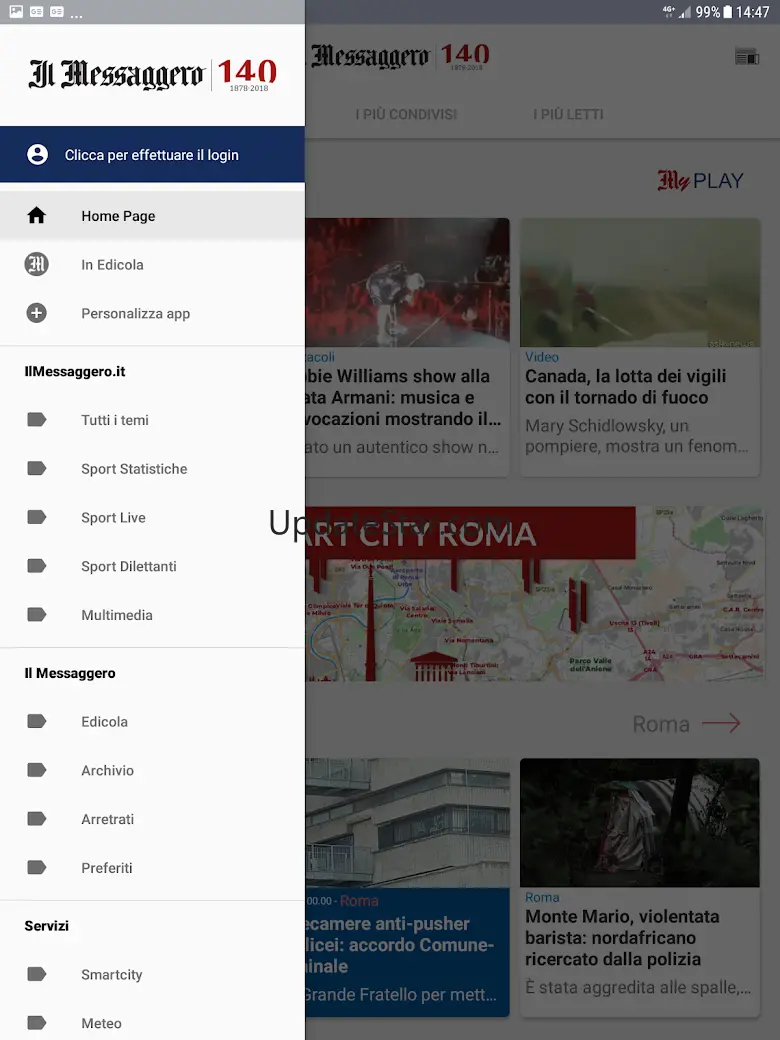Select Tutti i temi in drawer
This screenshot has height=1040, width=780.
(153, 420)
